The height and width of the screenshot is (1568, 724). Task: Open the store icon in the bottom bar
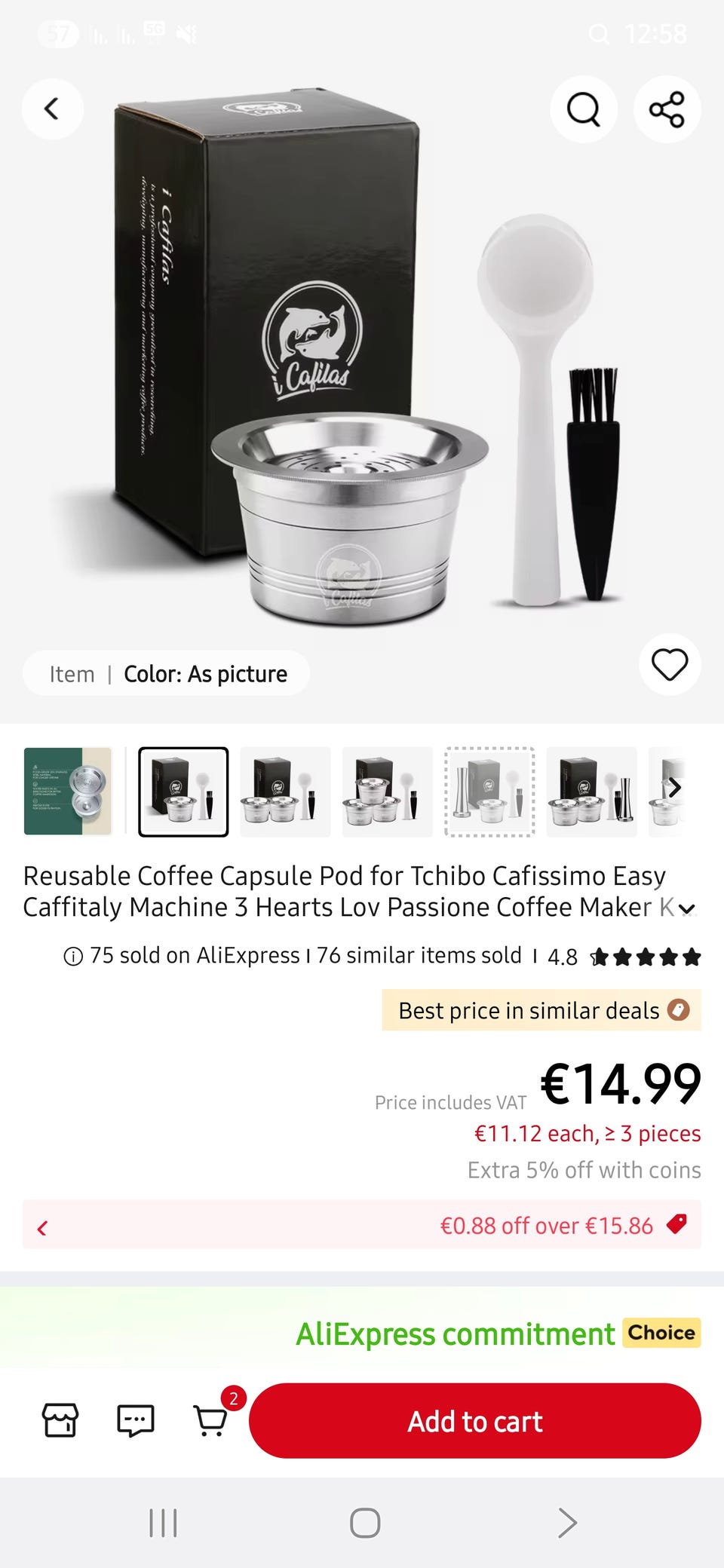coord(60,1420)
